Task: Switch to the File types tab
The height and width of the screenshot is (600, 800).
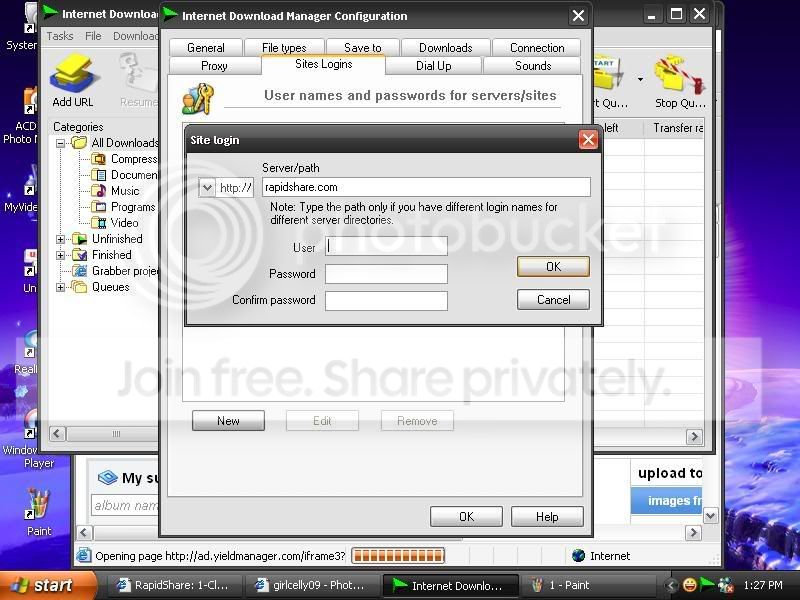Action: coord(284,47)
